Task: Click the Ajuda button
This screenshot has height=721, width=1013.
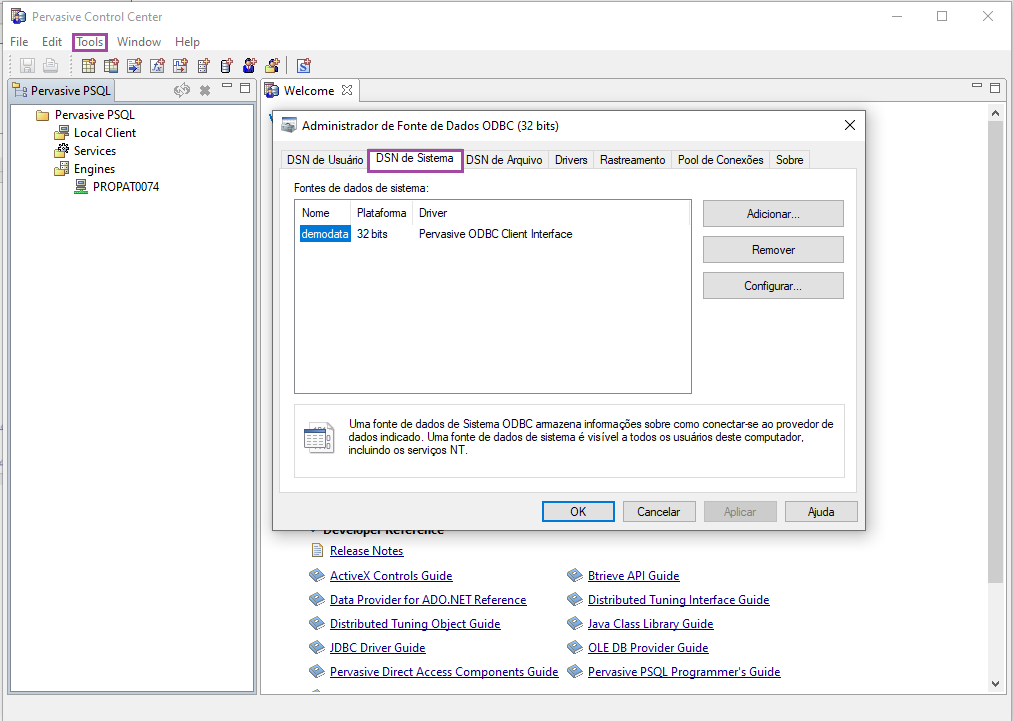Action: (821, 512)
